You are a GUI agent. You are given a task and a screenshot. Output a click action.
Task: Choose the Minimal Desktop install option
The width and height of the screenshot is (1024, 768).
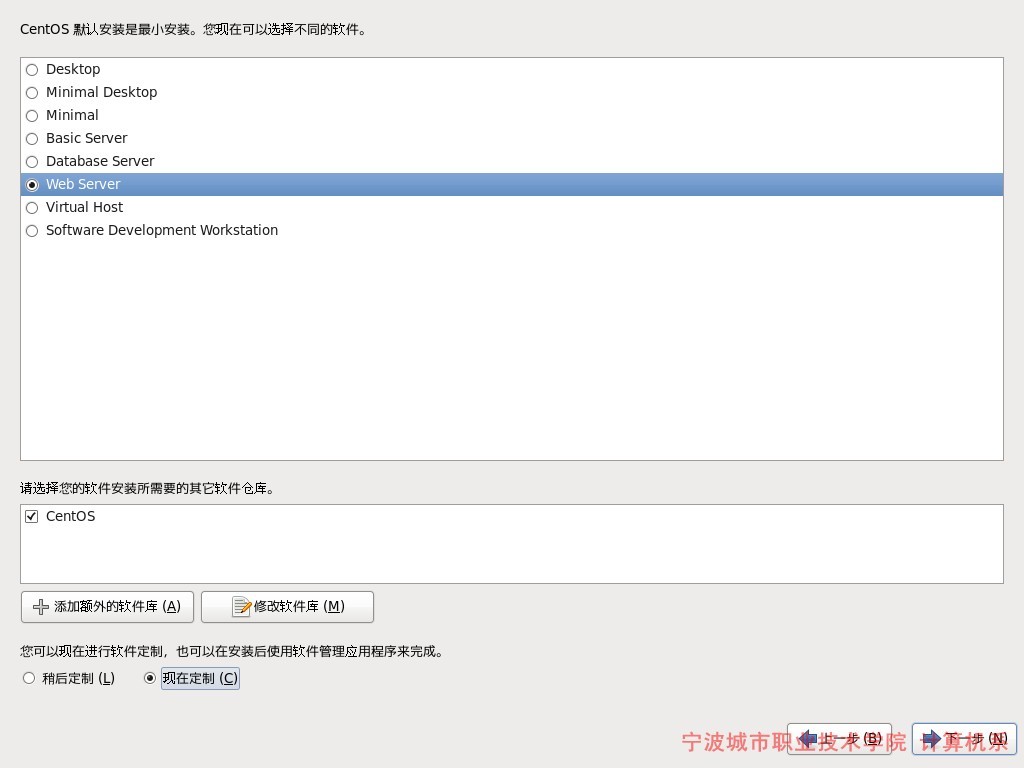click(x=32, y=93)
